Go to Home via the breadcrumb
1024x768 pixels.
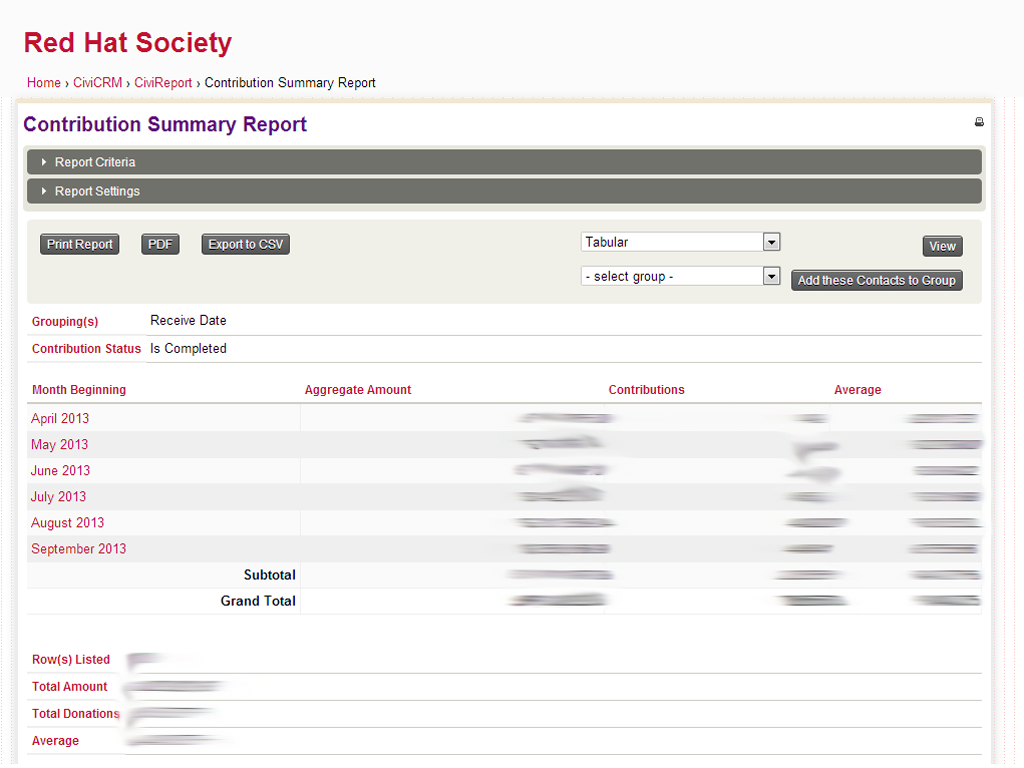pyautogui.click(x=43, y=83)
